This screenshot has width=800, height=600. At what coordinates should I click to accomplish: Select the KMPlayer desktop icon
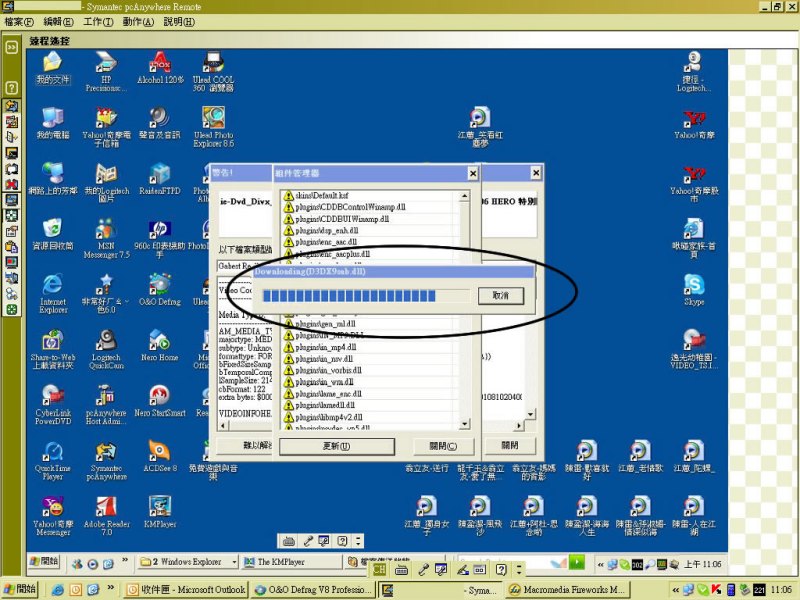coord(160,512)
